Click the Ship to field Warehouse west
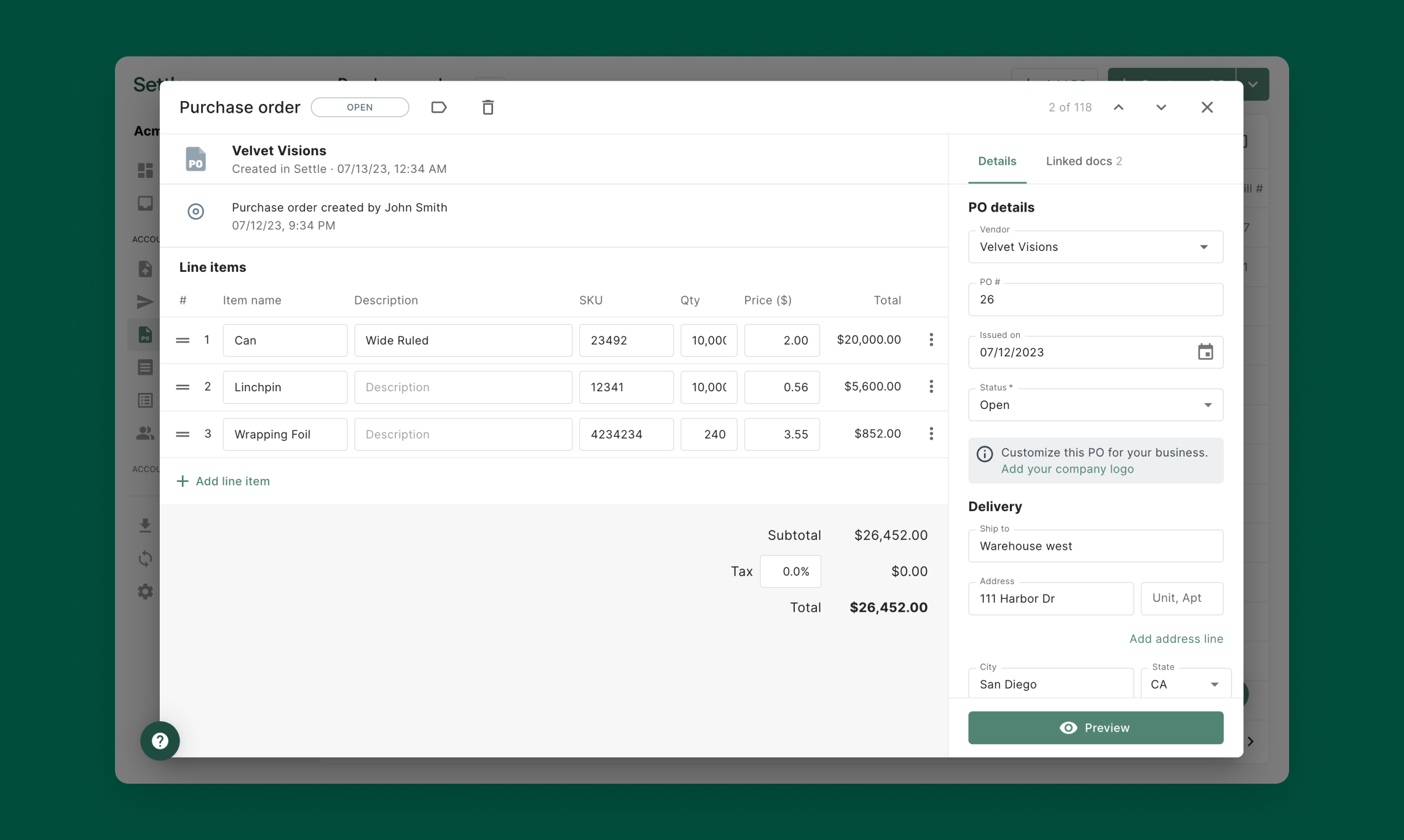The width and height of the screenshot is (1404, 840). 1096,546
